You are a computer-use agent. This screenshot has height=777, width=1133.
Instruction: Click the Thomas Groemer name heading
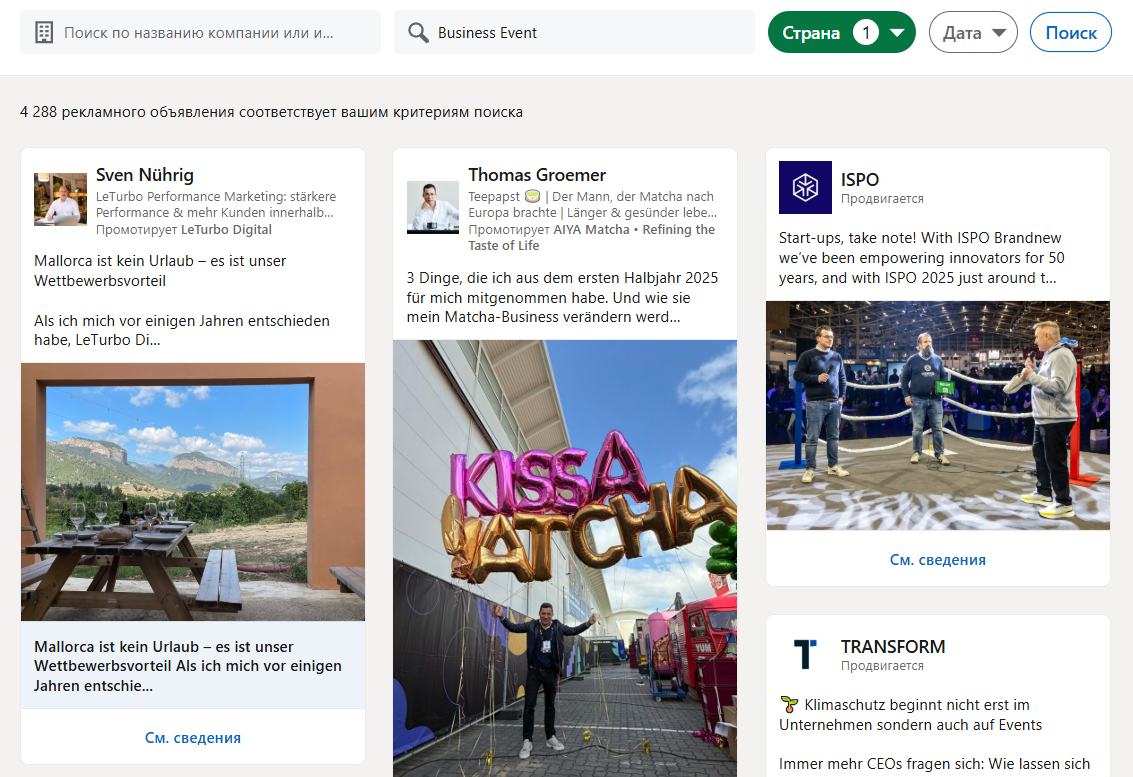pos(537,175)
